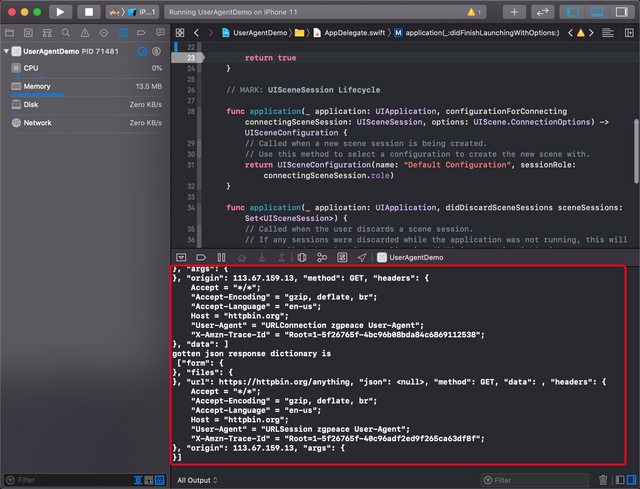
Task: Toggle the inspectors panel visibility
Action: point(622,12)
